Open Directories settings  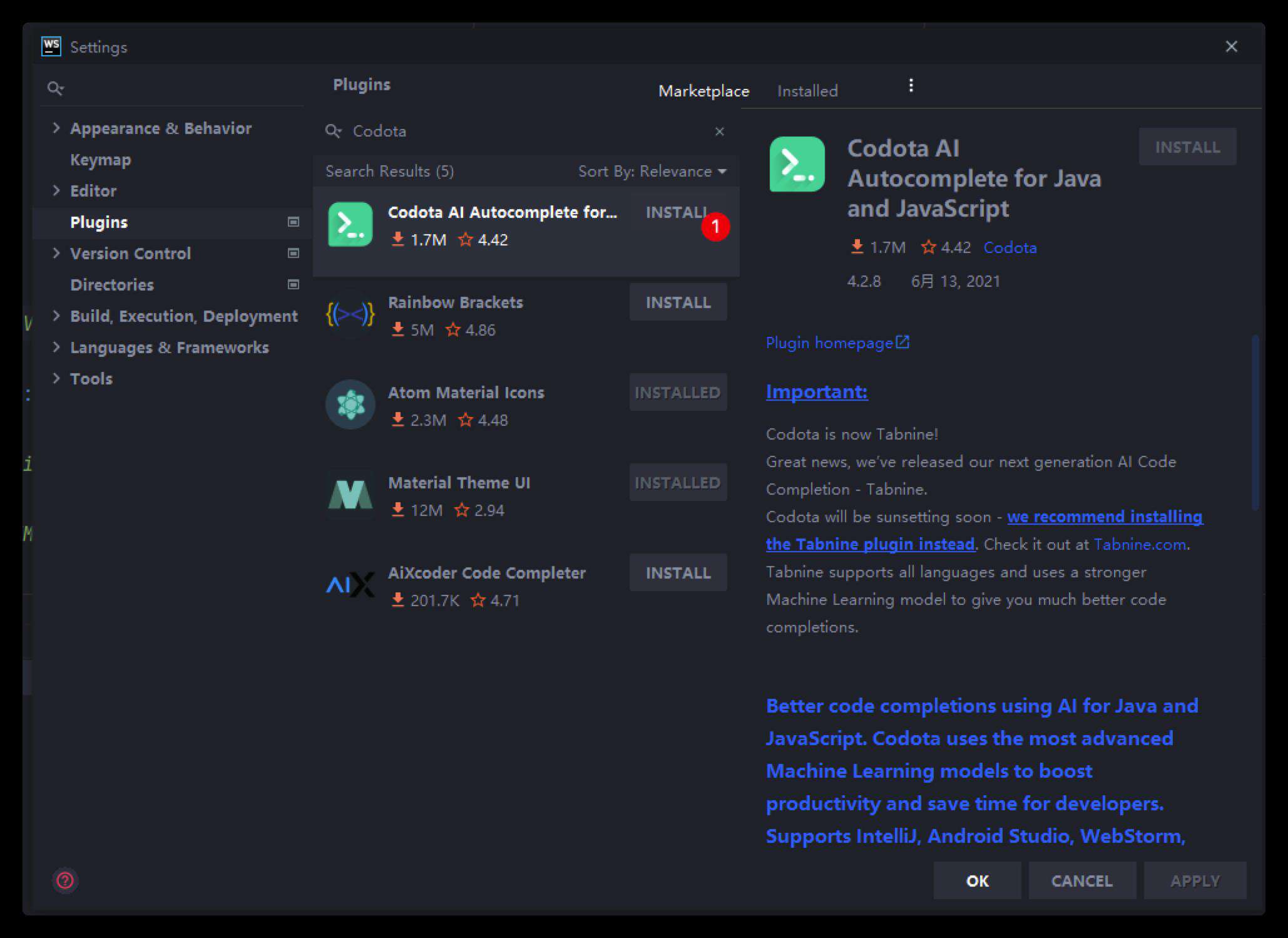click(x=112, y=284)
